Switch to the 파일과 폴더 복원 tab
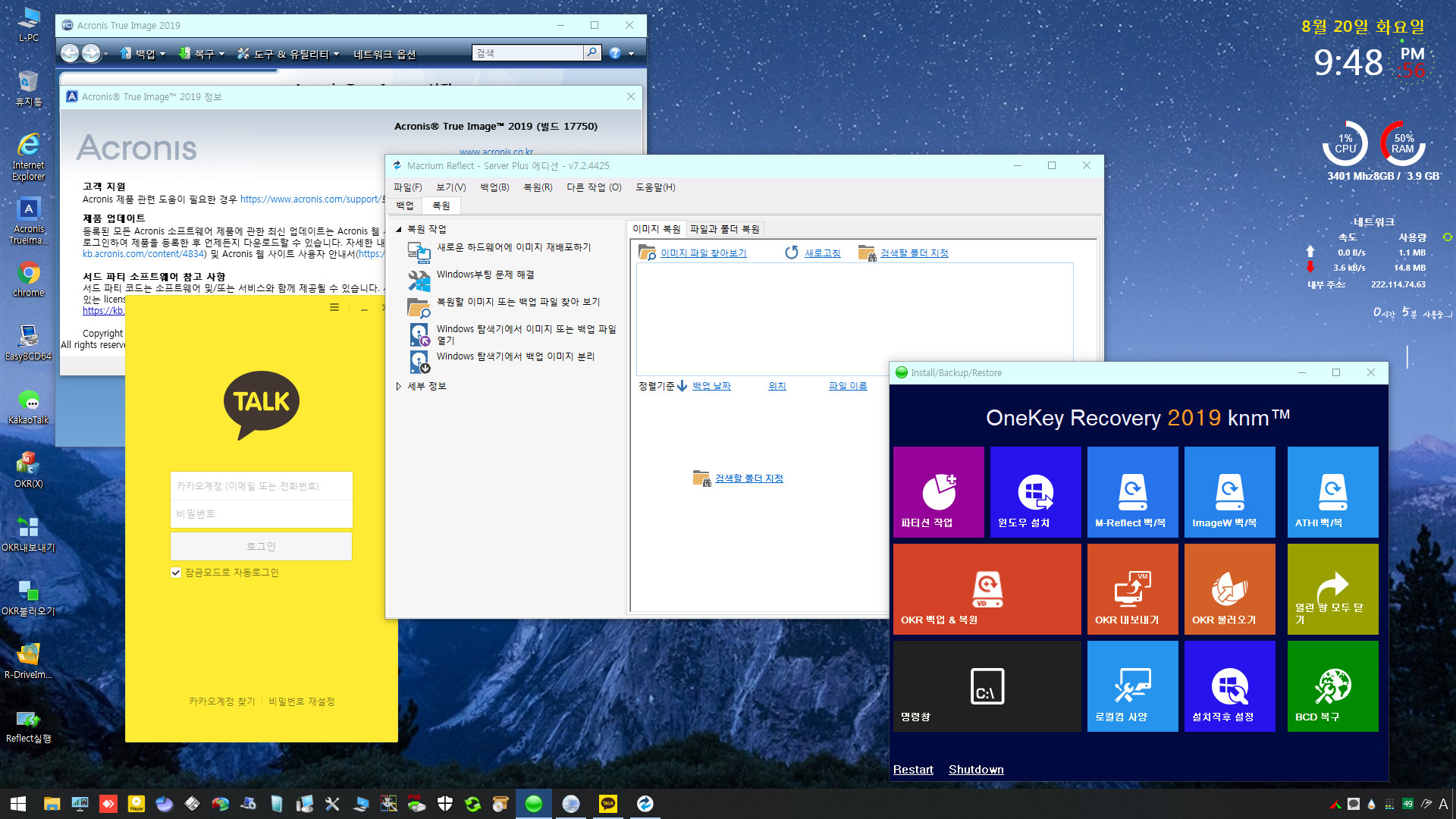1456x819 pixels. click(724, 229)
